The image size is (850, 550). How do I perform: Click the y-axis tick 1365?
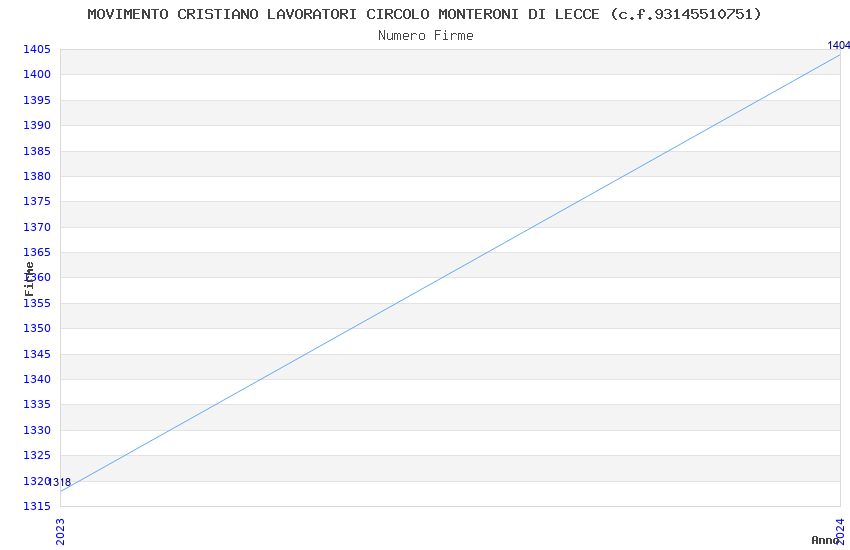point(37,252)
